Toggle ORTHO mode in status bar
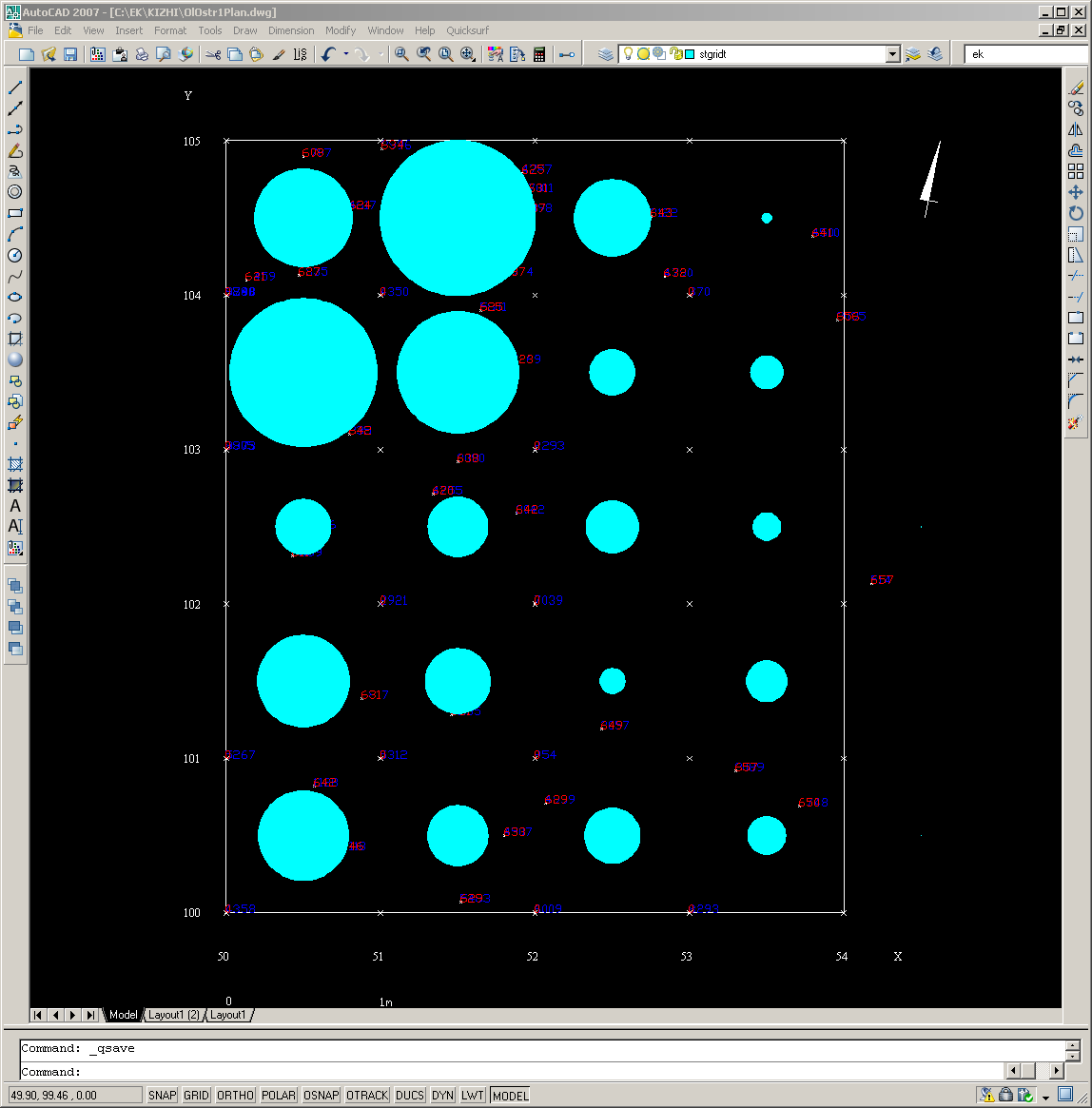Viewport: 1092px width, 1108px height. pyautogui.click(x=235, y=1096)
